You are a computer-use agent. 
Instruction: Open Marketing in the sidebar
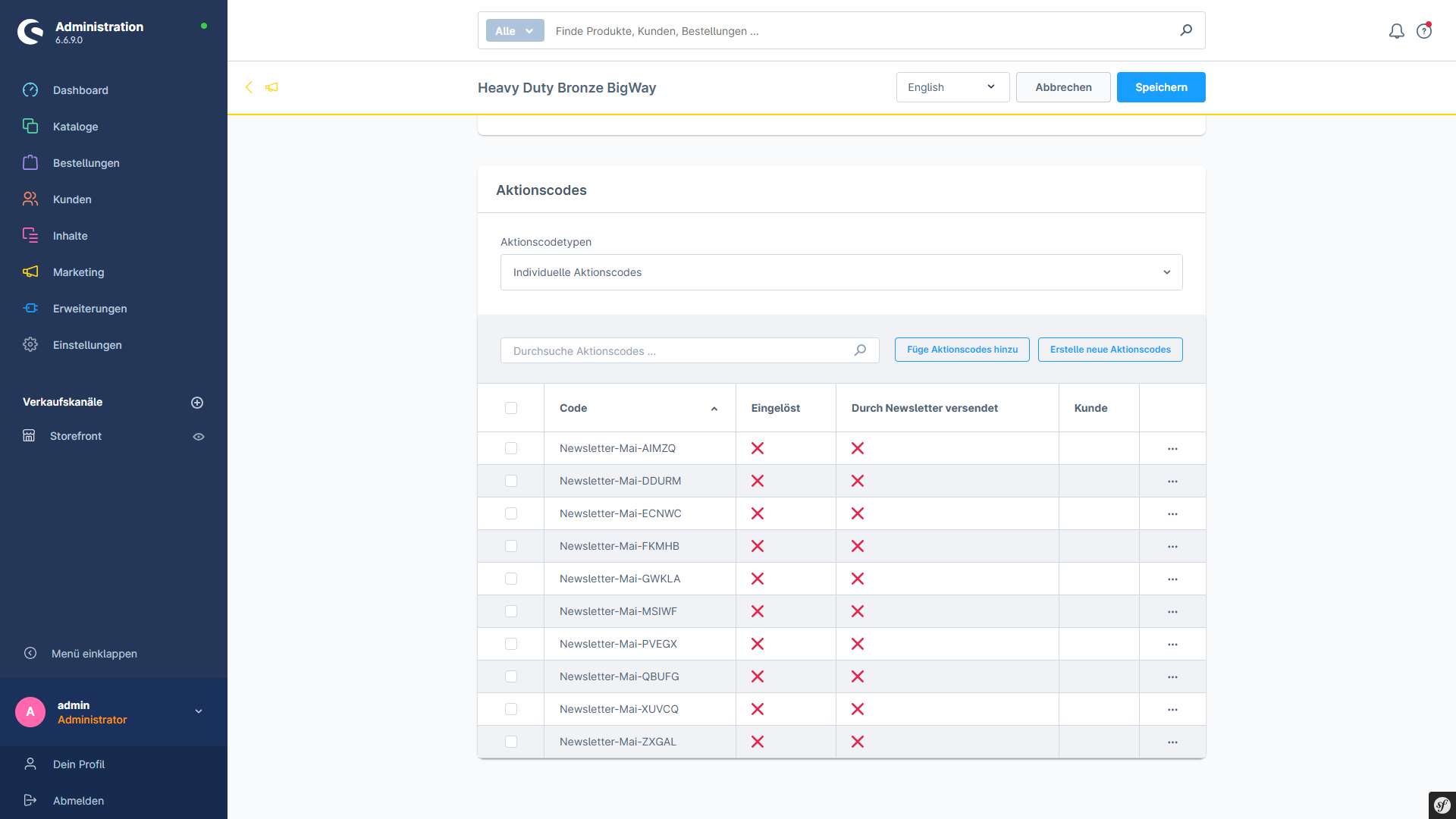[78, 272]
